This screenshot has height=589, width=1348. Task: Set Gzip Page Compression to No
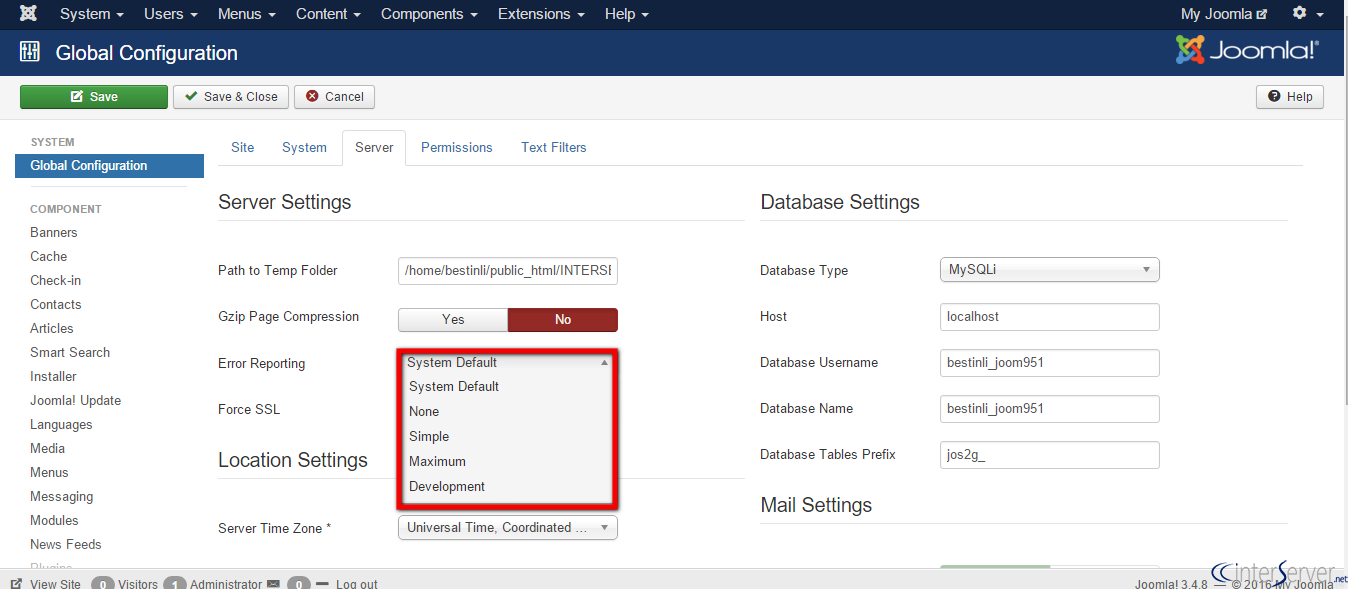563,319
